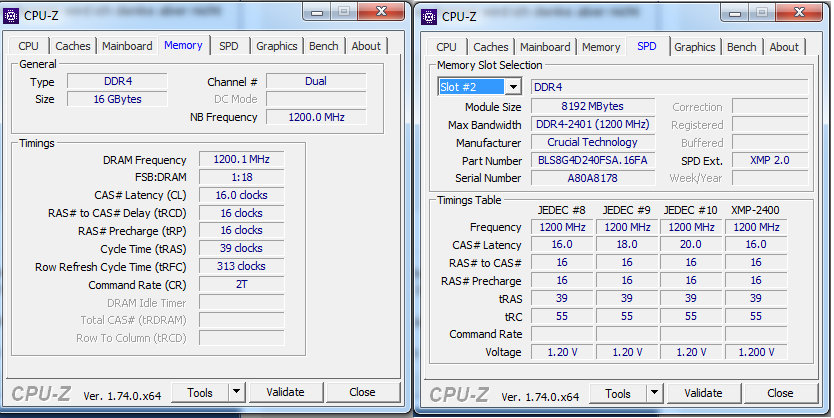The image size is (834, 418).
Task: Click the Validate button in the right window
Action: point(703,394)
